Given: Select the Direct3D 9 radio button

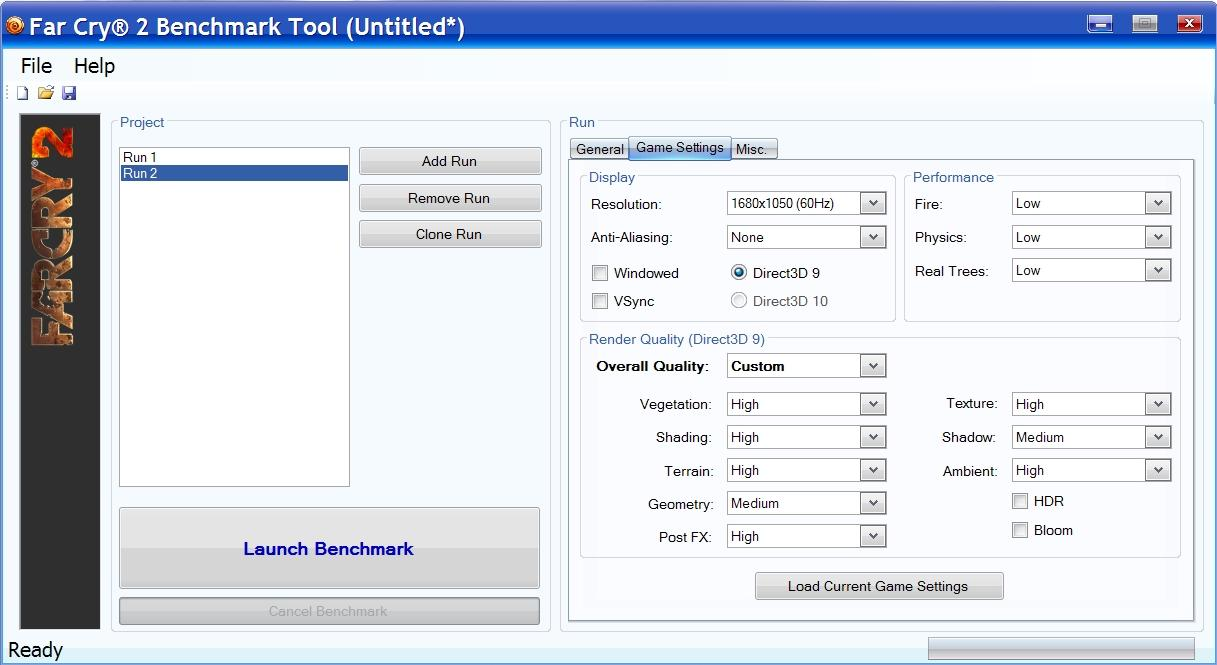Looking at the screenshot, I should click(x=739, y=272).
